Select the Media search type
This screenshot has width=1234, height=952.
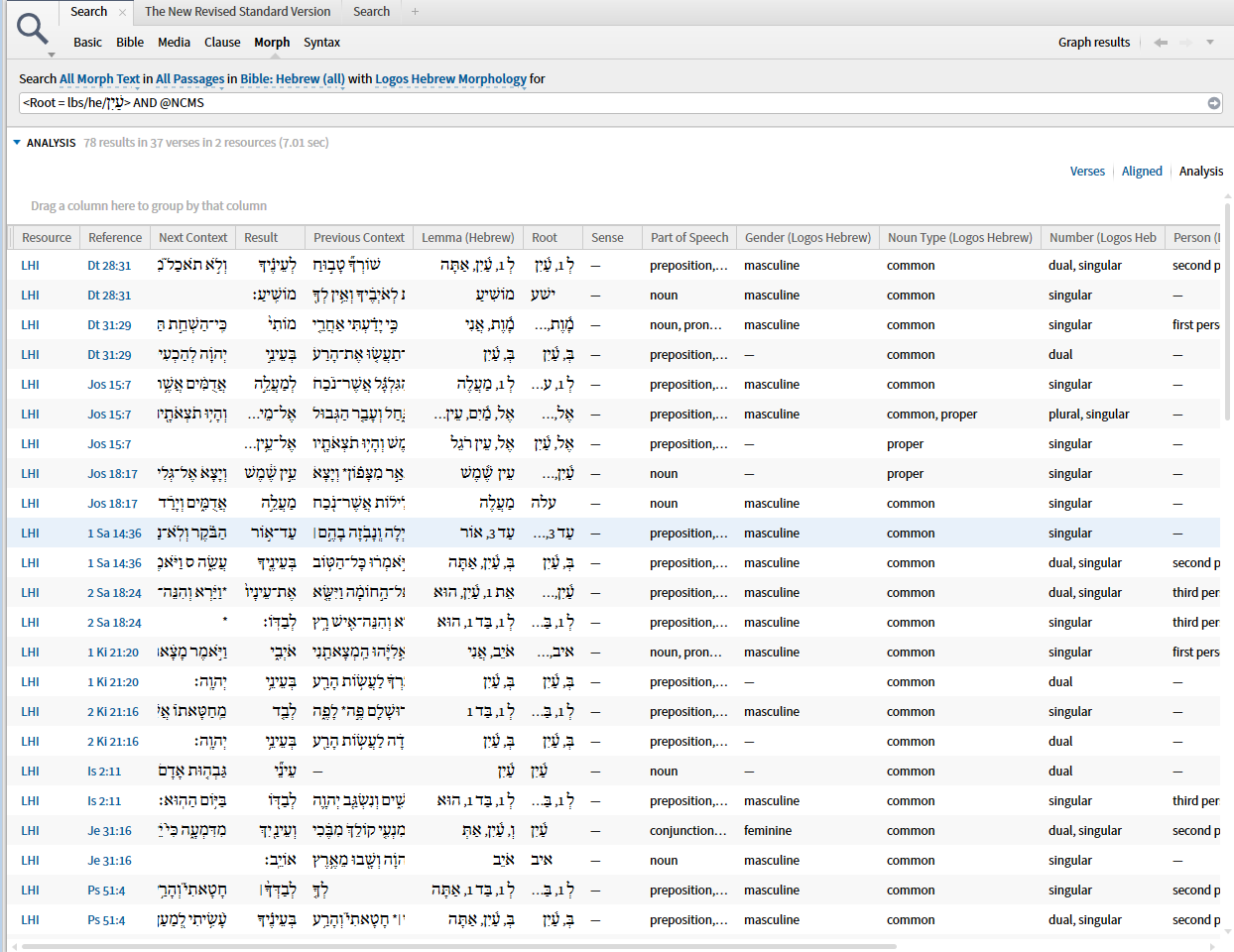[x=174, y=43]
